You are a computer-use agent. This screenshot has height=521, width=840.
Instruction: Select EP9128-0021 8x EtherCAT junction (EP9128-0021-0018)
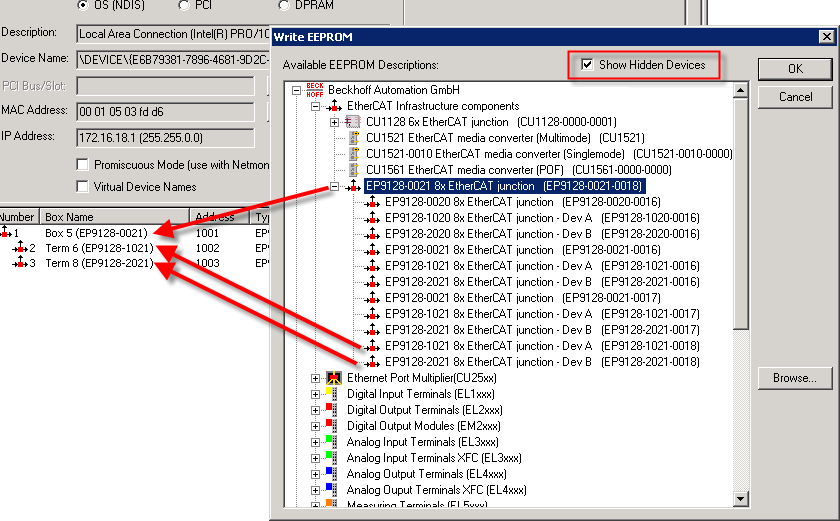click(x=504, y=186)
